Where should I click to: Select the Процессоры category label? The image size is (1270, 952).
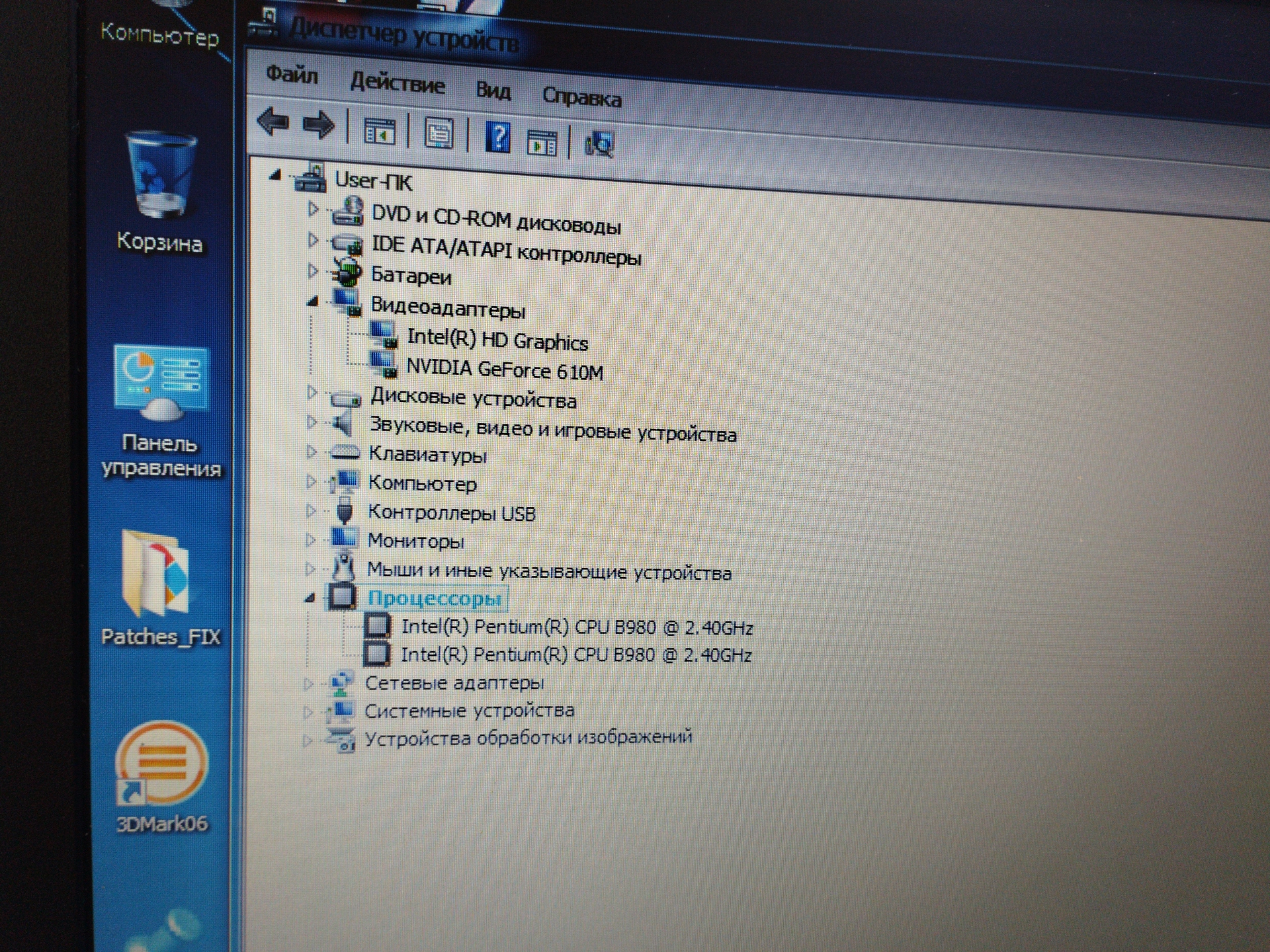pyautogui.click(x=435, y=598)
